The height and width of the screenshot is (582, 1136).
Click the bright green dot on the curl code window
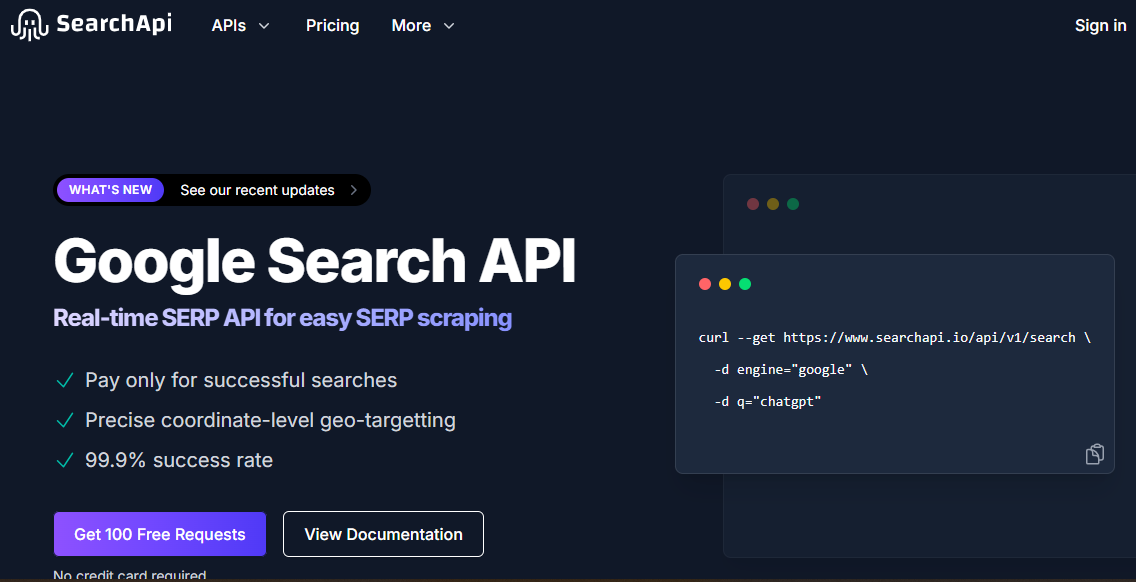(745, 284)
